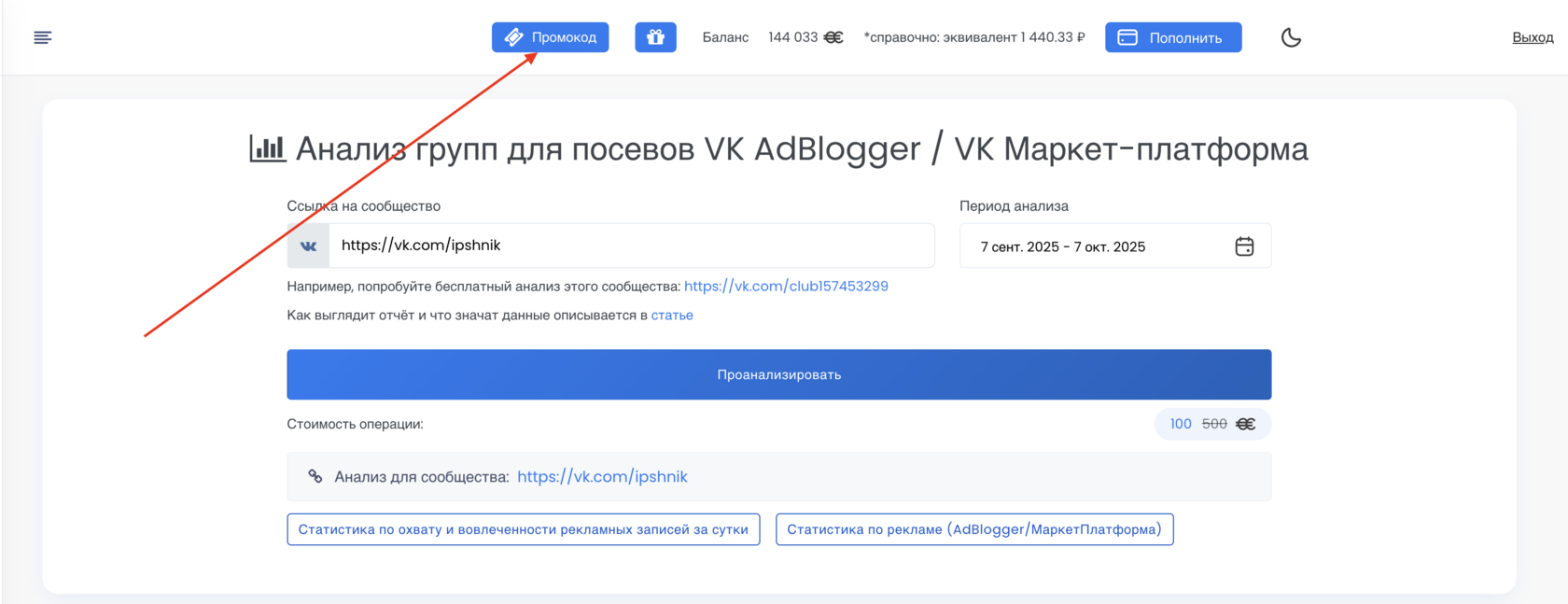Viewport: 1568px width, 604px height.
Task: Click the Период анализа label
Action: pyautogui.click(x=1015, y=206)
